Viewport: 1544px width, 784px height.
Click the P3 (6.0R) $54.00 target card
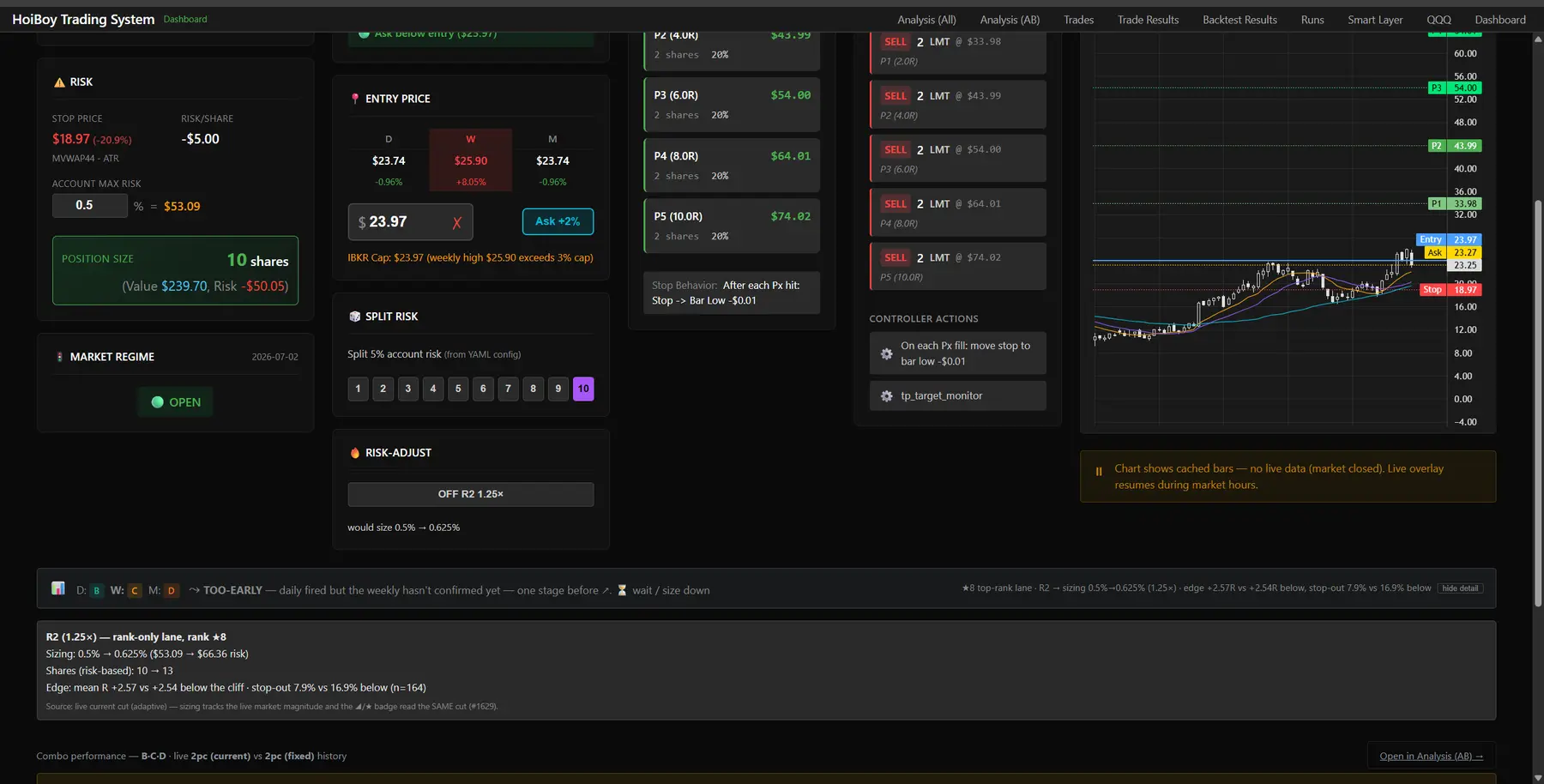pyautogui.click(x=732, y=105)
